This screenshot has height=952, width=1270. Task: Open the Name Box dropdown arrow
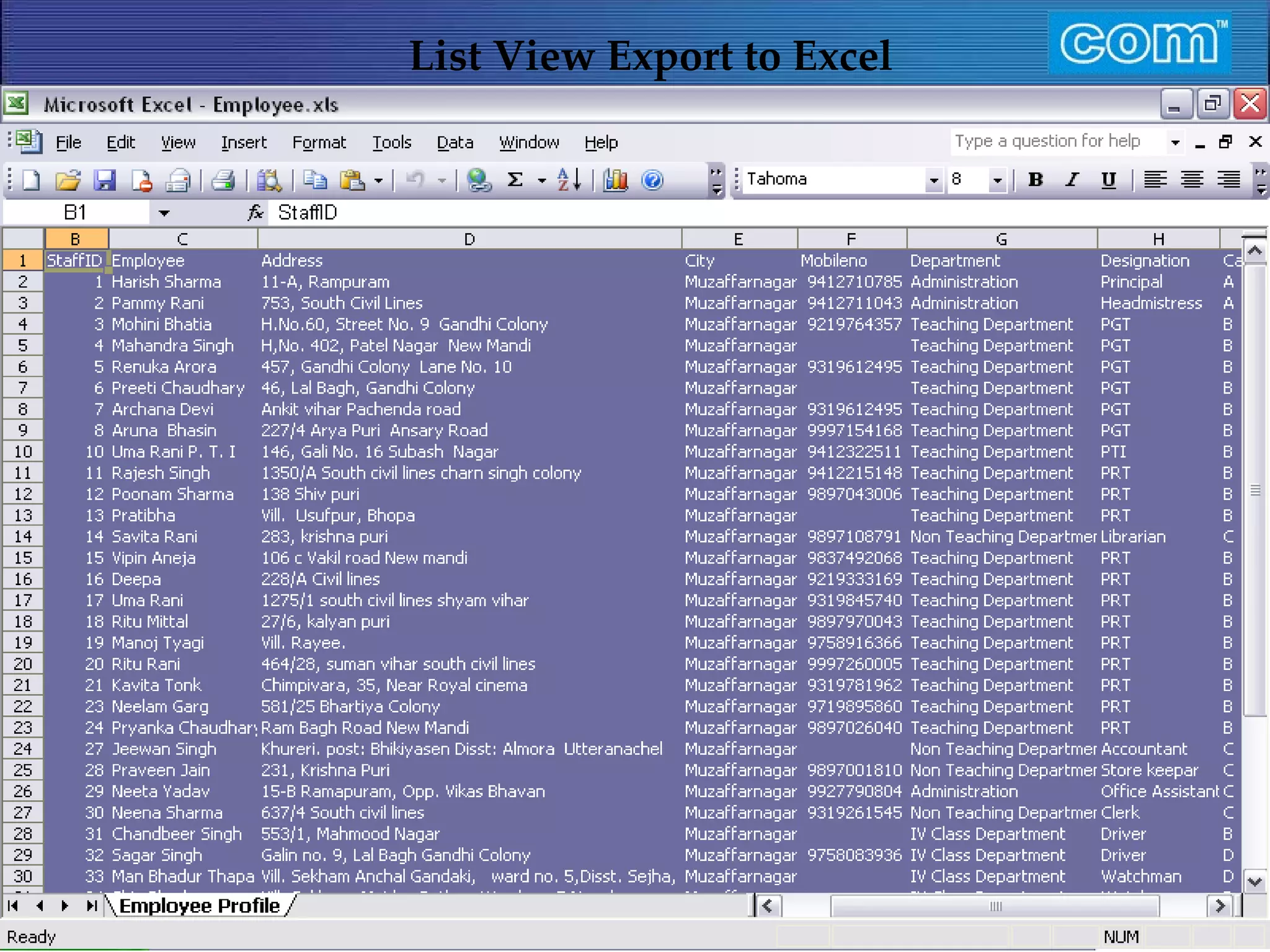point(164,213)
